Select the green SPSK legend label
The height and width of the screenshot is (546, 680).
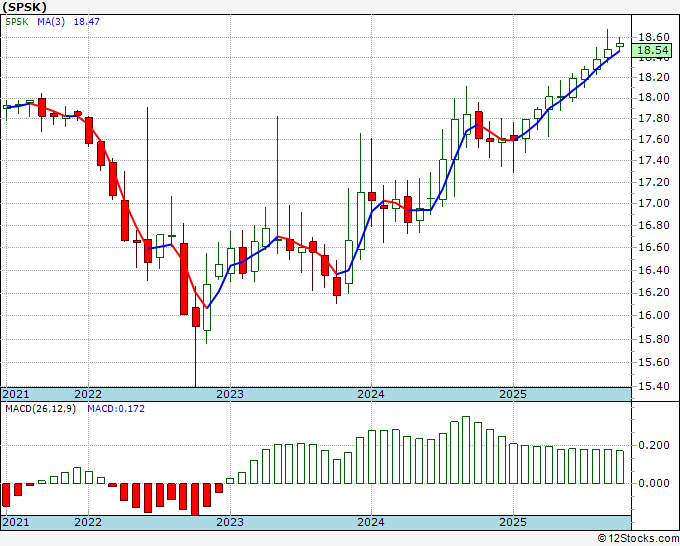(x=17, y=21)
